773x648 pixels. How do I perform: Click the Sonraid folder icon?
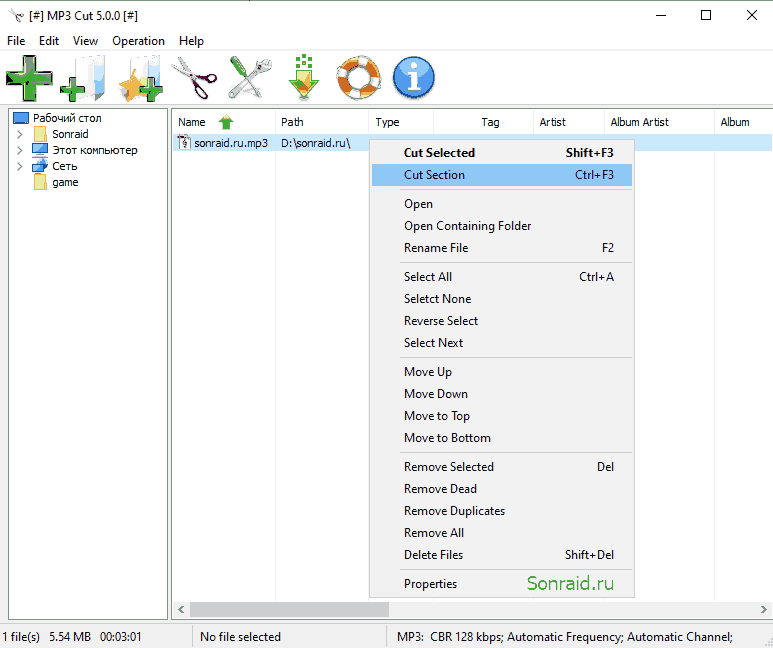click(40, 134)
